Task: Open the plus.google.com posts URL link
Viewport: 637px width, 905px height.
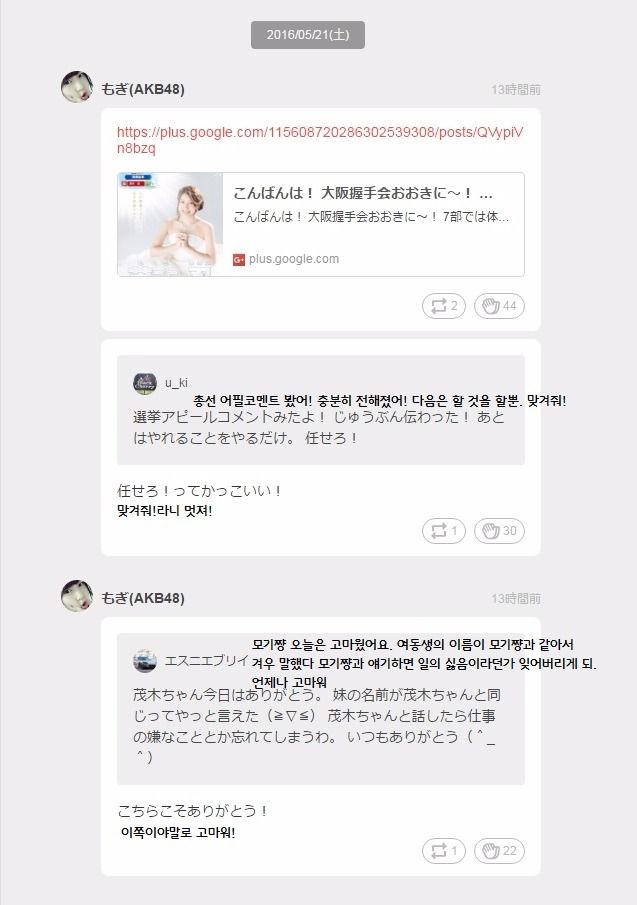Action: pyautogui.click(x=320, y=140)
